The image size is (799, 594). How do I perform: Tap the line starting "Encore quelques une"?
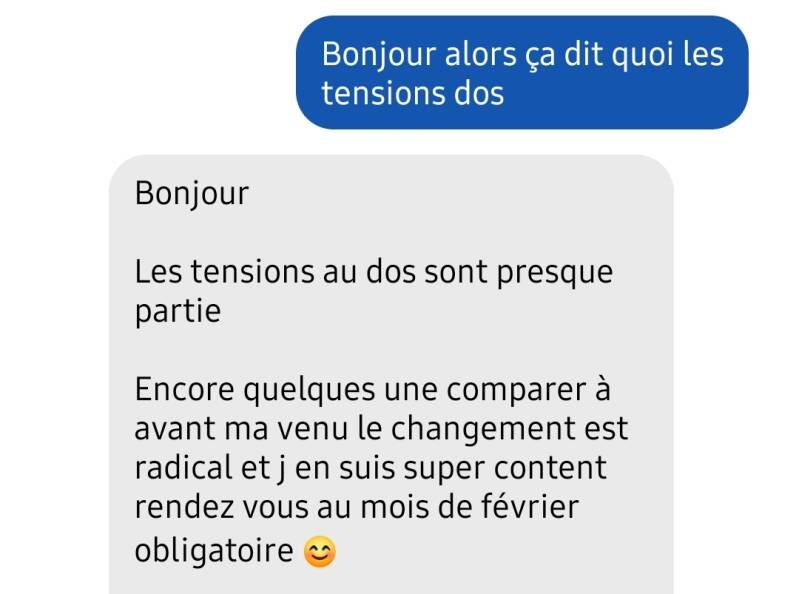372,390
